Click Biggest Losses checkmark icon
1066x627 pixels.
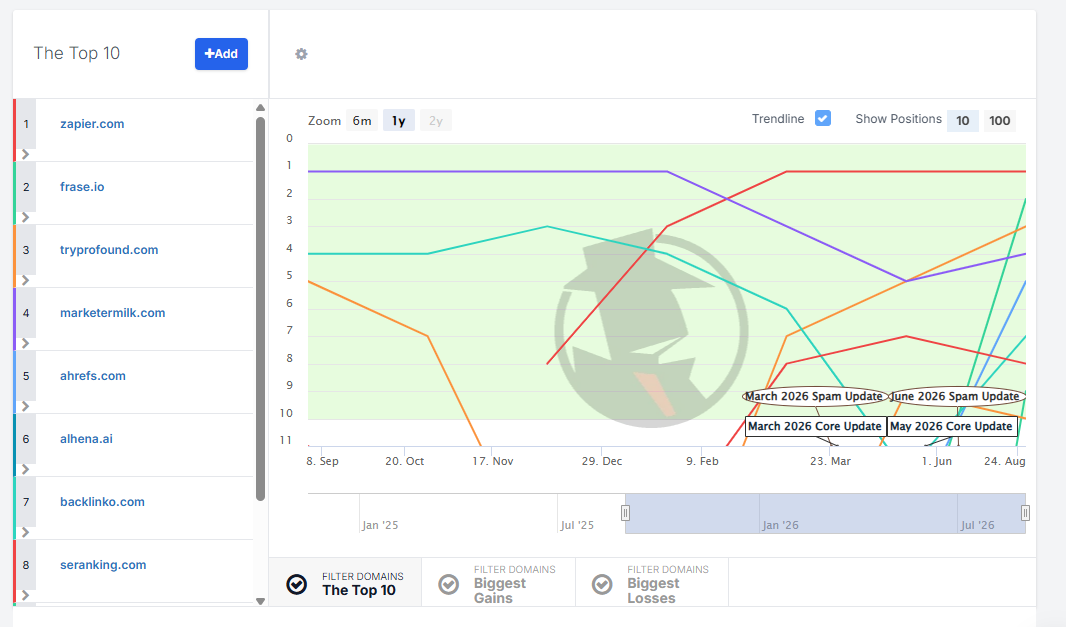point(602,584)
